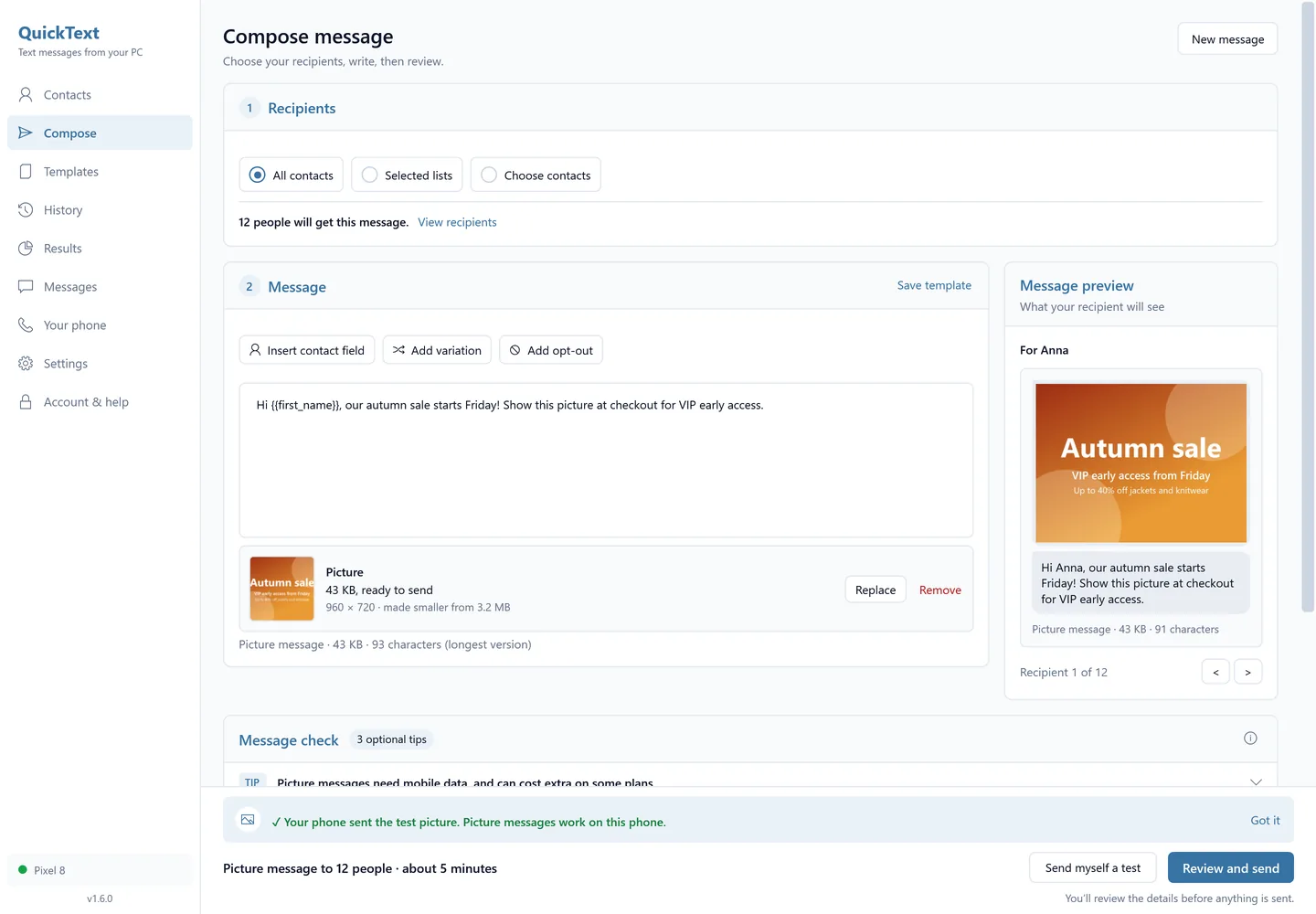The image size is (1316, 914).
Task: Click the Templates document icon
Action: point(26,172)
